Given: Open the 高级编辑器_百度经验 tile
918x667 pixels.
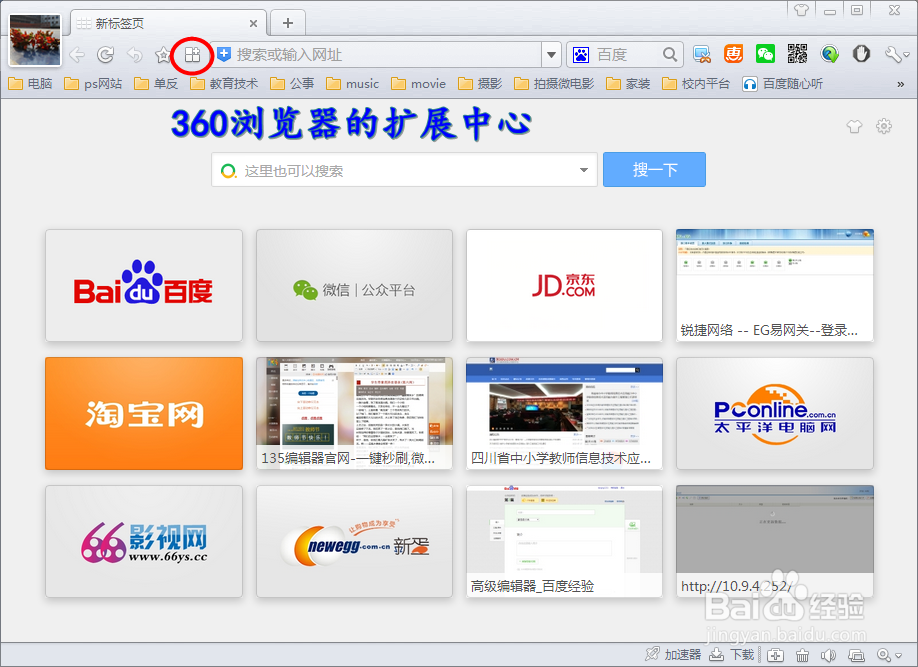Looking at the screenshot, I should [x=564, y=542].
